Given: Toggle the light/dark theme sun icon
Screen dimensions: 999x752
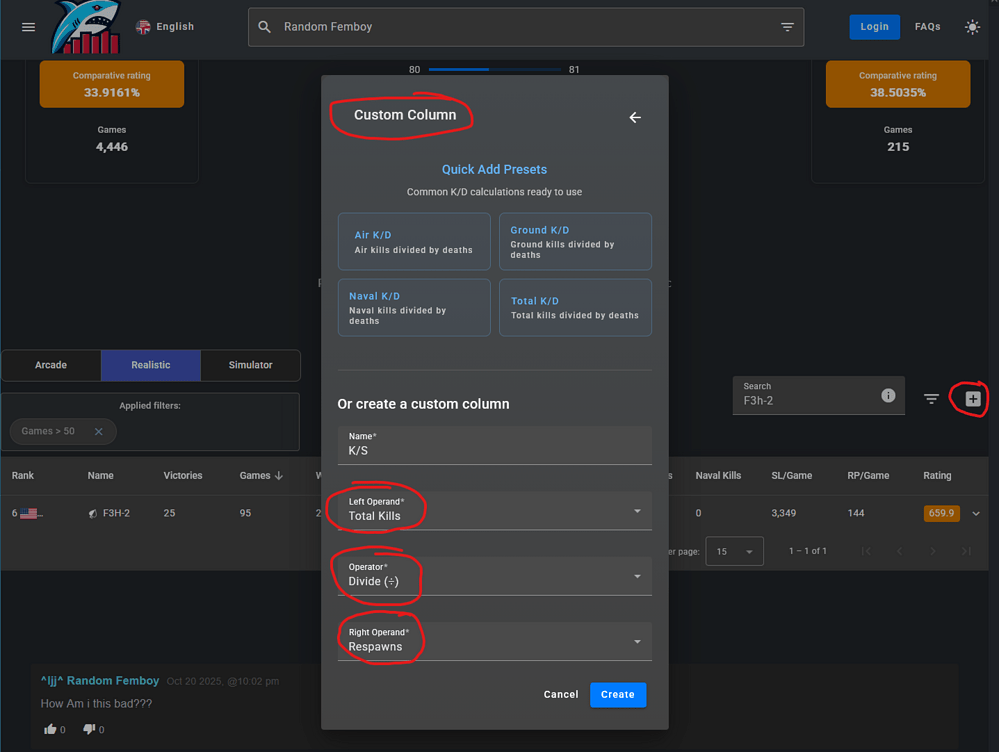Looking at the screenshot, I should pyautogui.click(x=972, y=27).
